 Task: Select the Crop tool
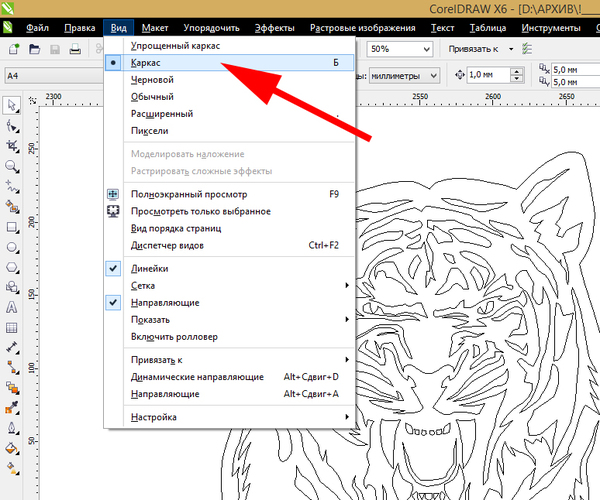tap(12, 146)
